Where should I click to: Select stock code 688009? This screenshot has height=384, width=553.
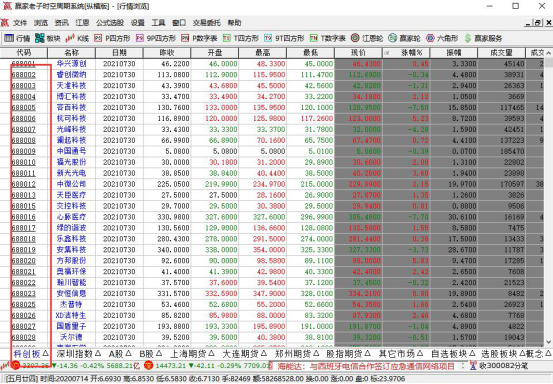(24, 151)
